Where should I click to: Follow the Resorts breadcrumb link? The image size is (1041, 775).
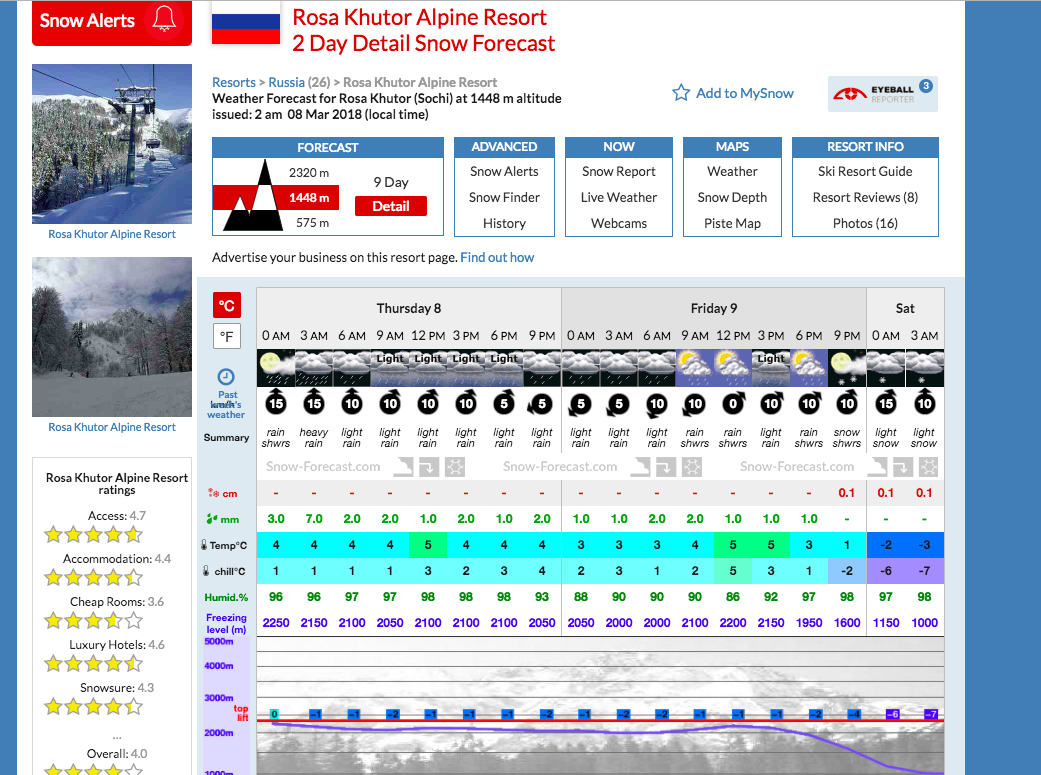tap(234, 82)
